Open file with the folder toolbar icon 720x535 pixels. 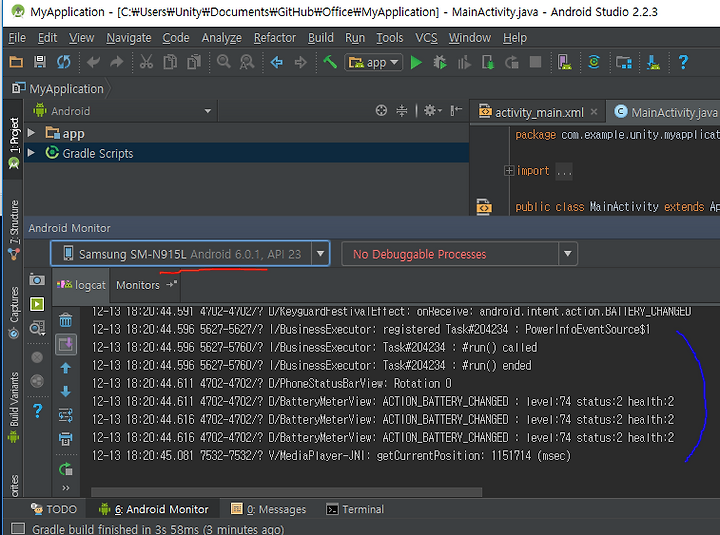coord(16,62)
